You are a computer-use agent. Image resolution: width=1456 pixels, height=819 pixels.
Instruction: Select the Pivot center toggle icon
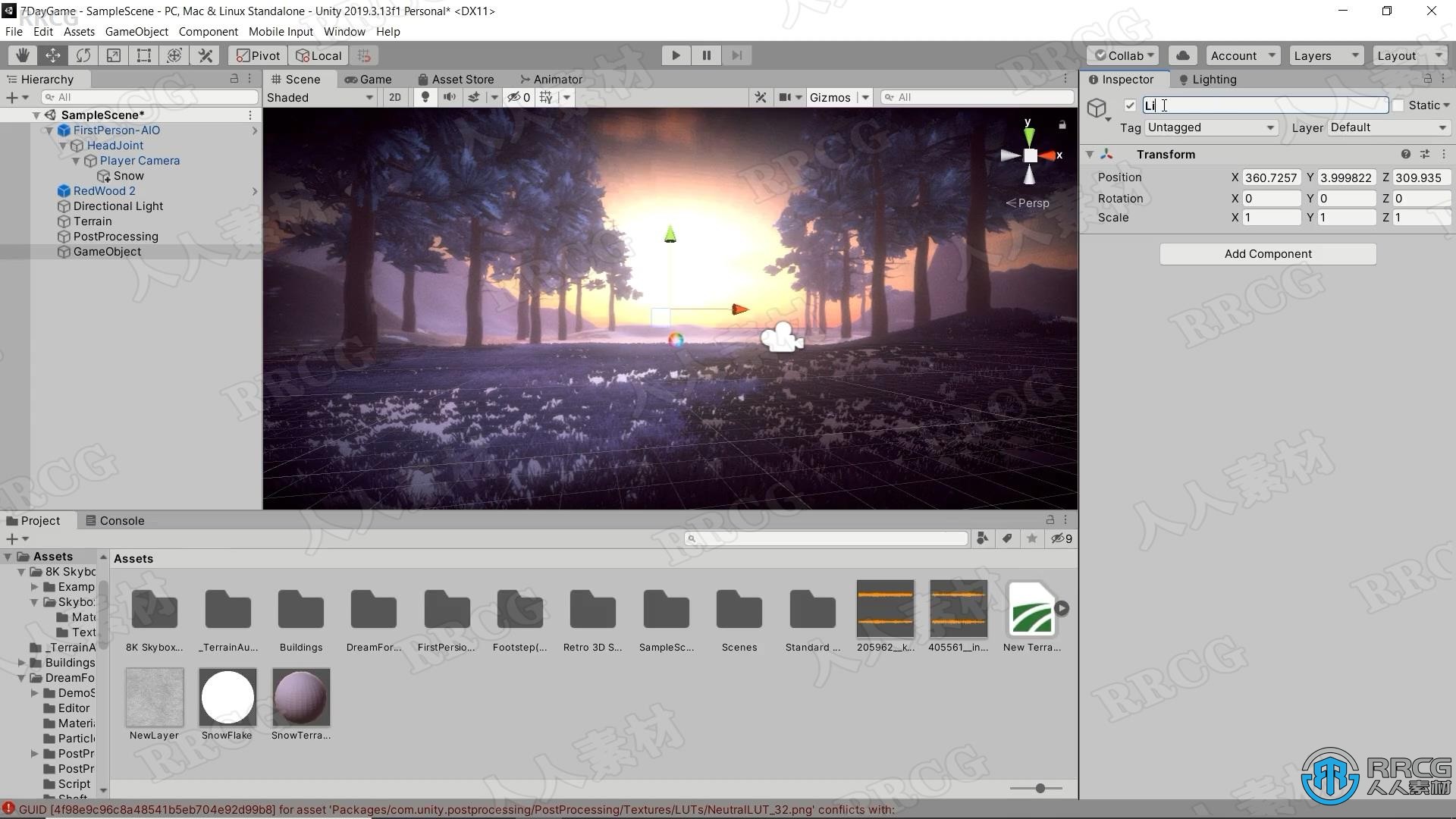(x=258, y=55)
